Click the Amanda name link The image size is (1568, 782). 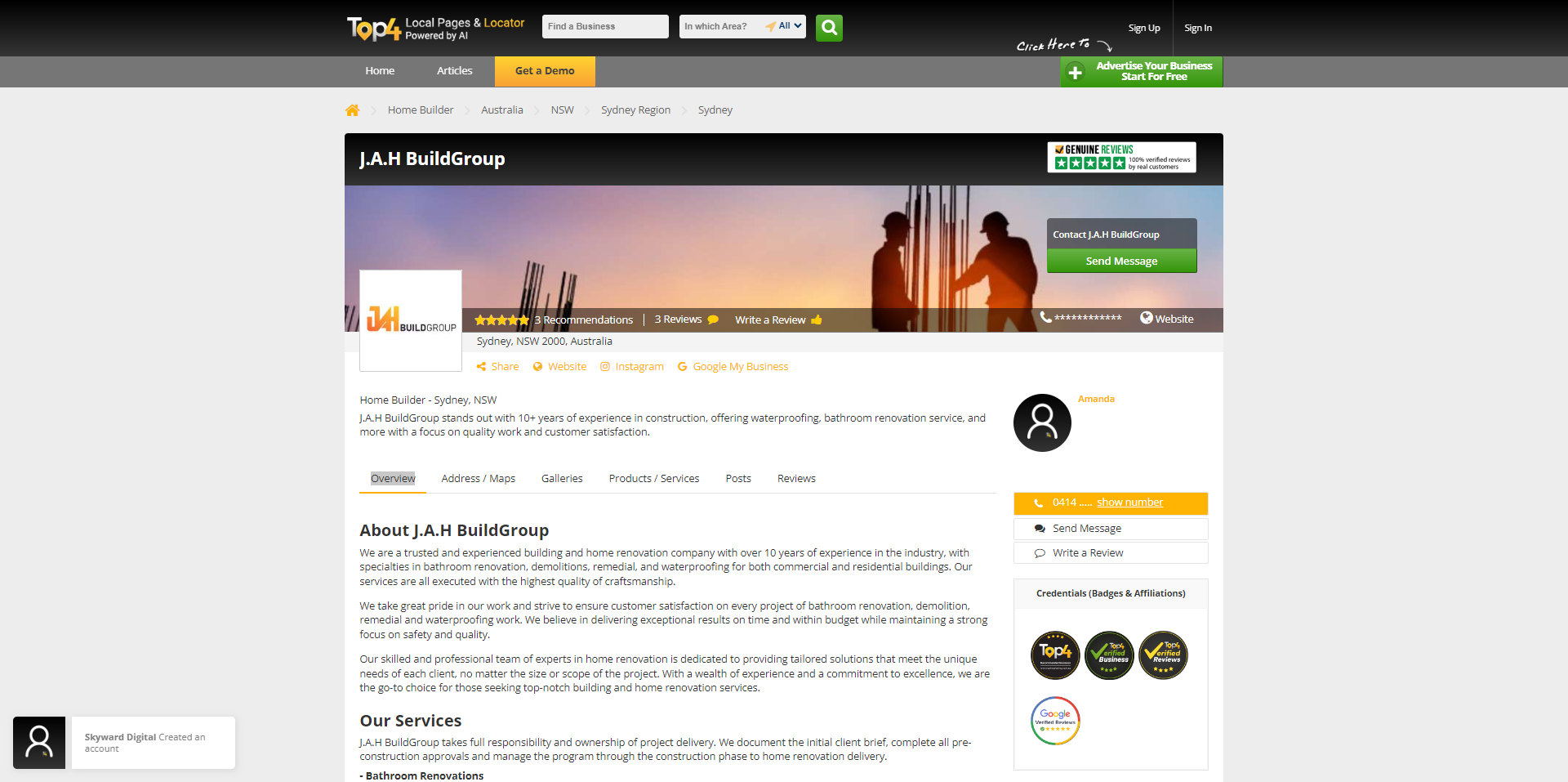[1096, 399]
